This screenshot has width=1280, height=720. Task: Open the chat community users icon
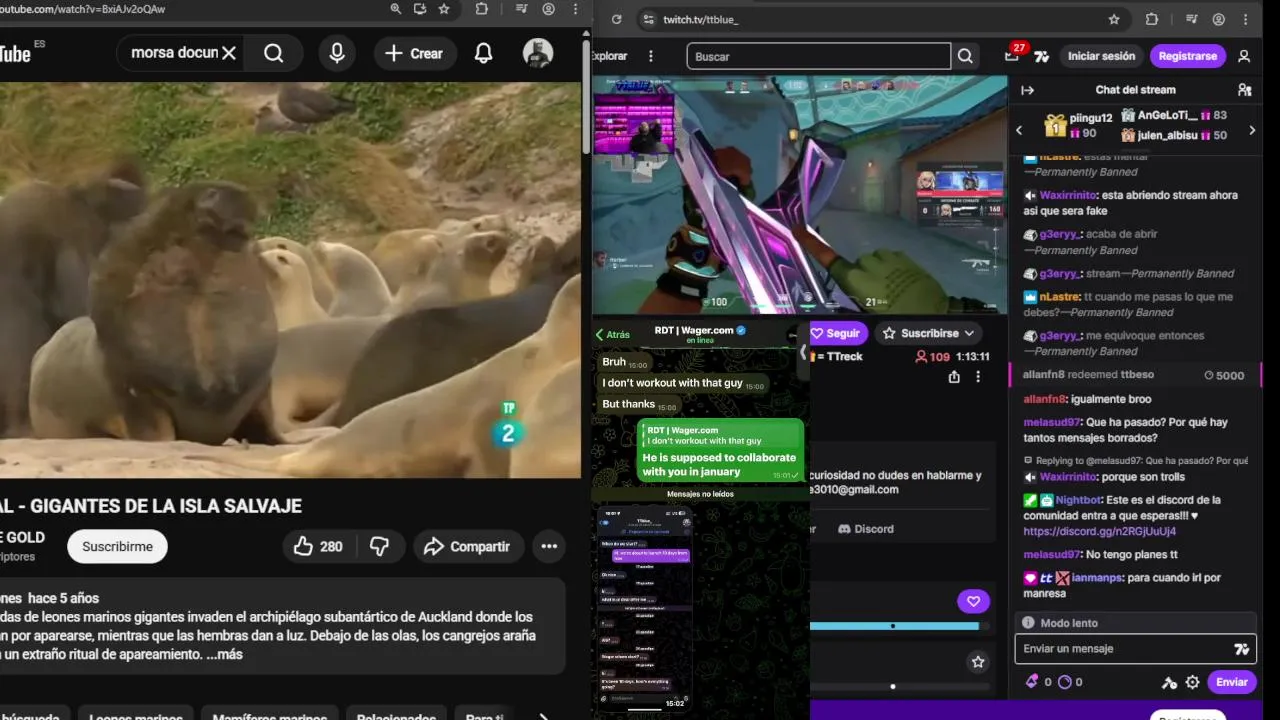(x=1244, y=90)
